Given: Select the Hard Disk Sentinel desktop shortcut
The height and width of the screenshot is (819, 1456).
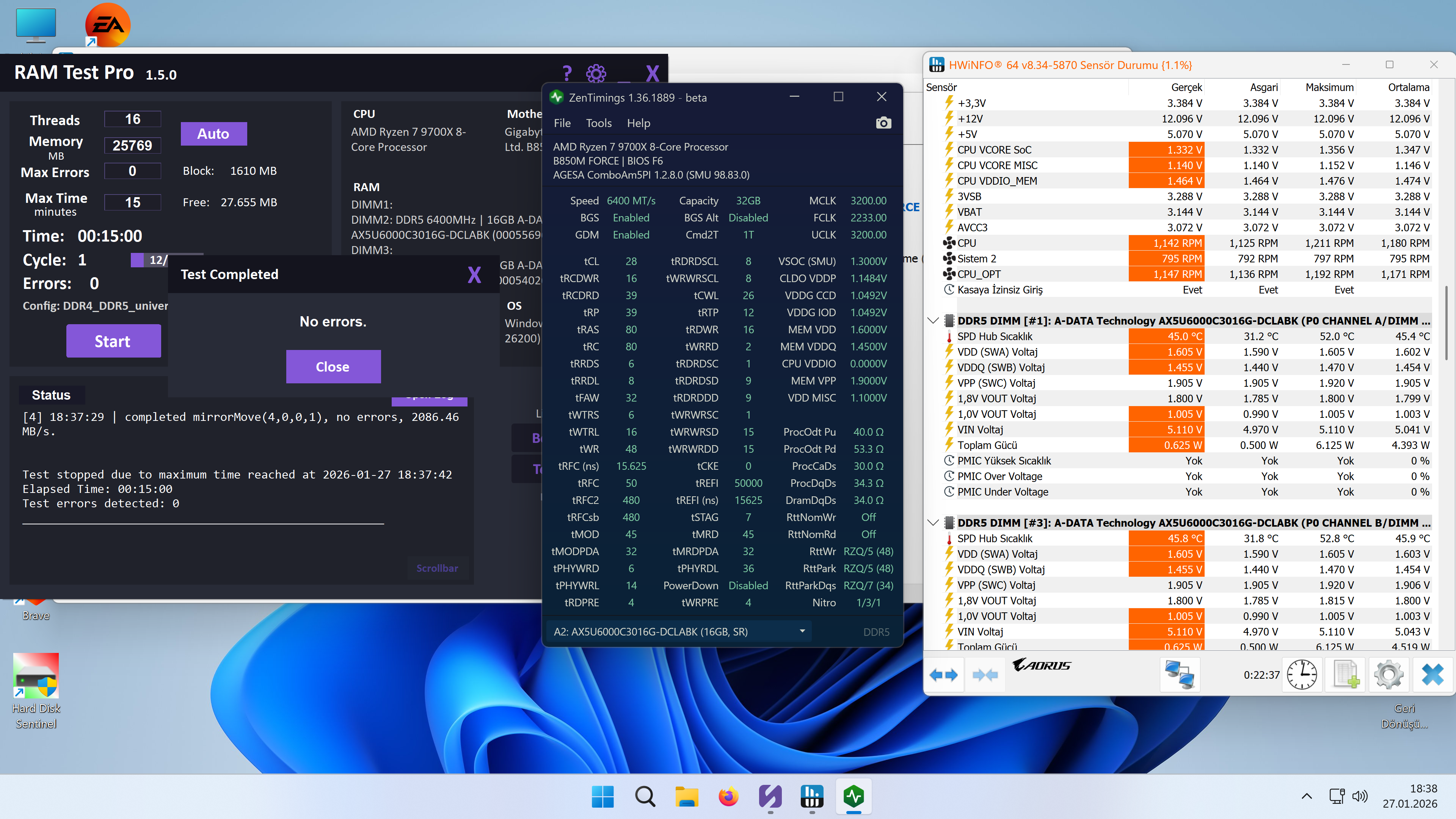Looking at the screenshot, I should tap(36, 691).
